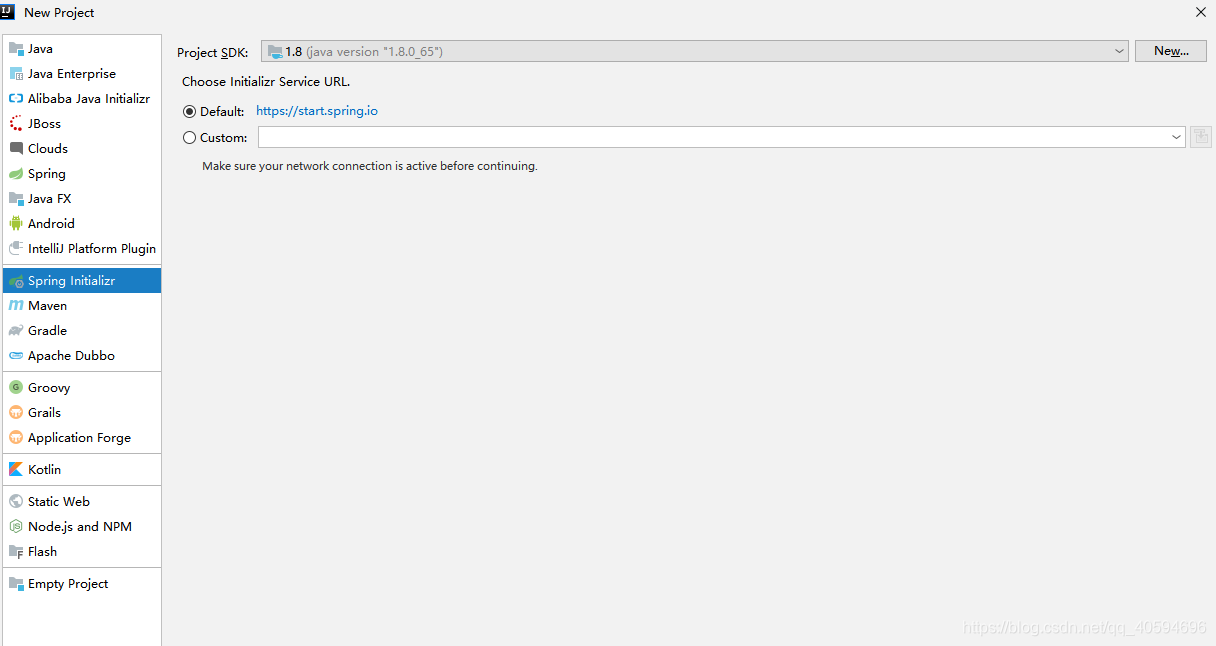Click the Node.js and NPM icon
This screenshot has width=1216, height=646.
point(16,526)
